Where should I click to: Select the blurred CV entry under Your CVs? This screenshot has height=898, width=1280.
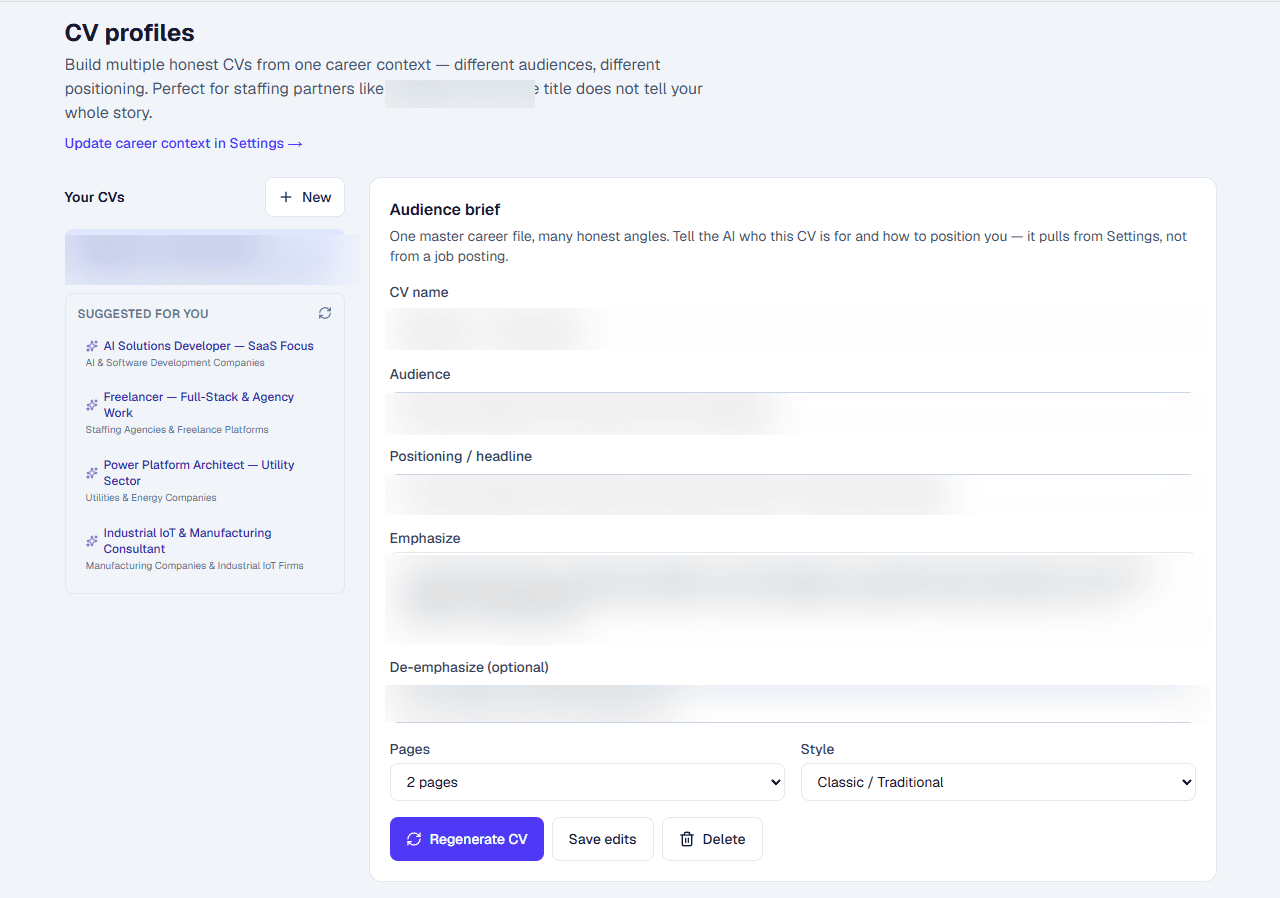coord(205,257)
